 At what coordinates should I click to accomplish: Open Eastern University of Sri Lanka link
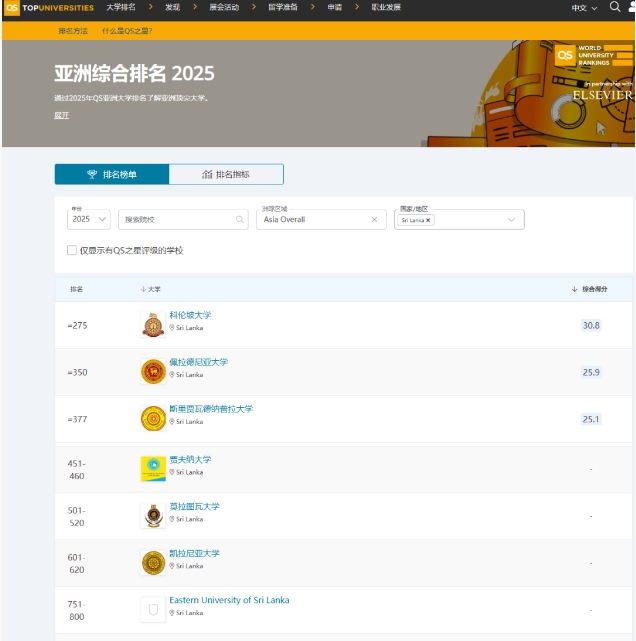229,600
